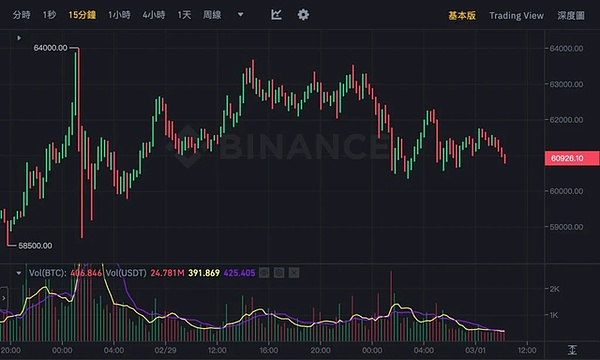Open volume indicator settings icon
The width and height of the screenshot is (600, 360).
[279, 273]
